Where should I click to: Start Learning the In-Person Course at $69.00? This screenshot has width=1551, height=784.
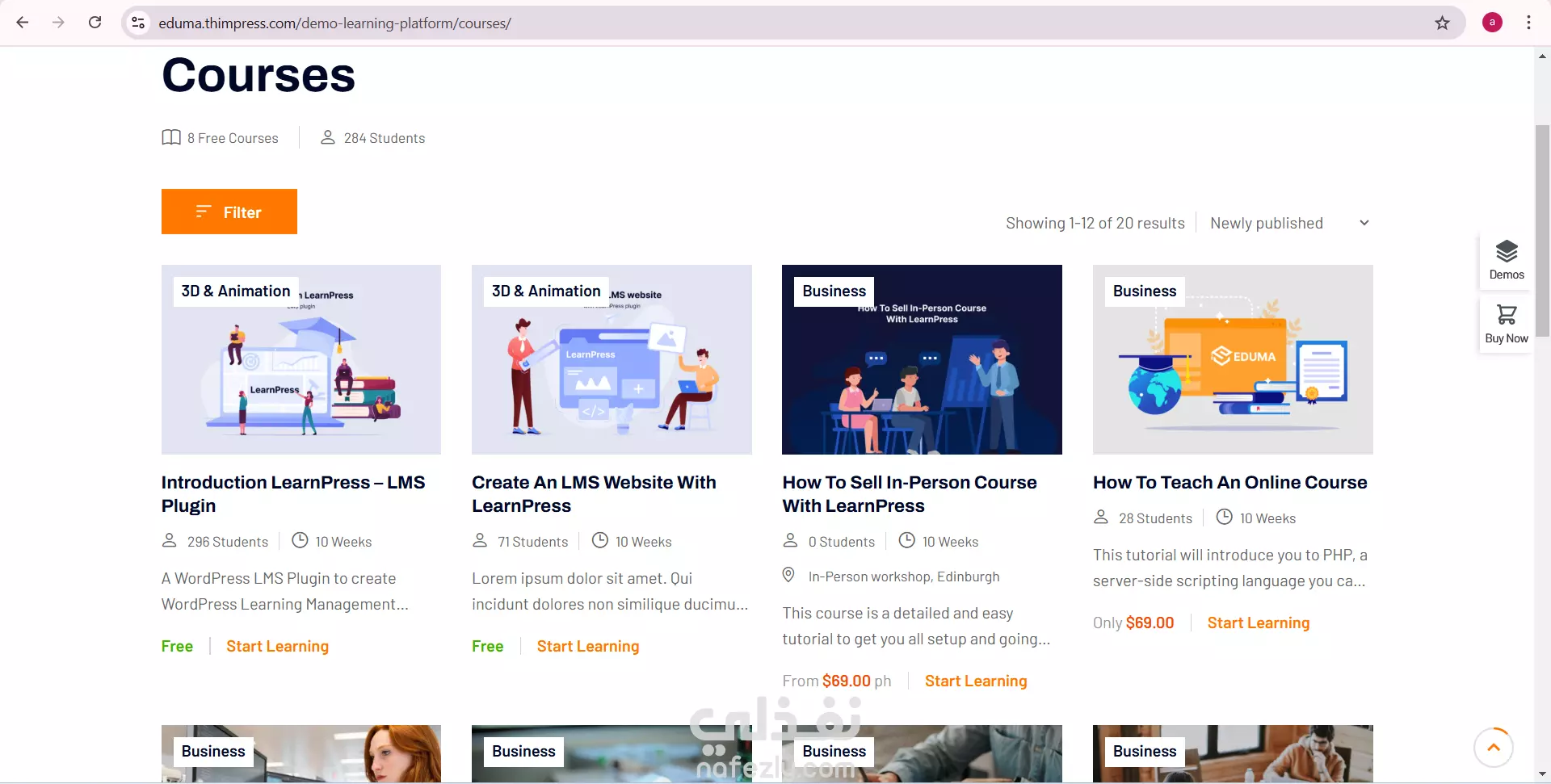976,681
